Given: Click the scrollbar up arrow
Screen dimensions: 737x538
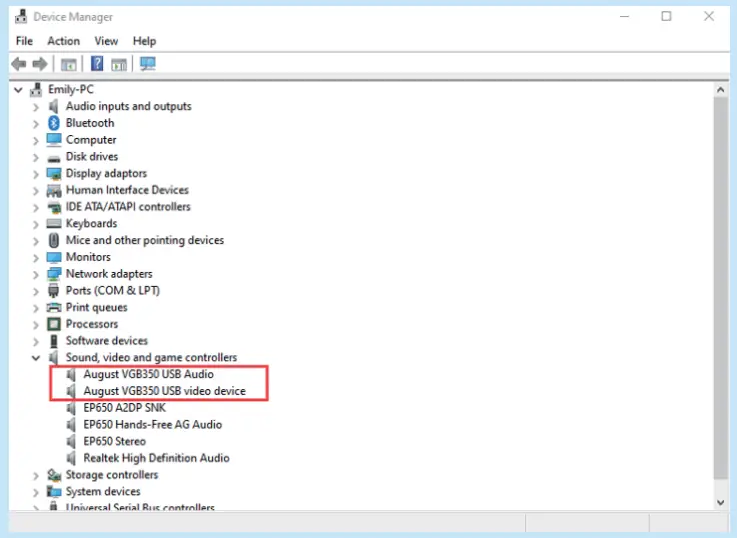Looking at the screenshot, I should pos(721,90).
